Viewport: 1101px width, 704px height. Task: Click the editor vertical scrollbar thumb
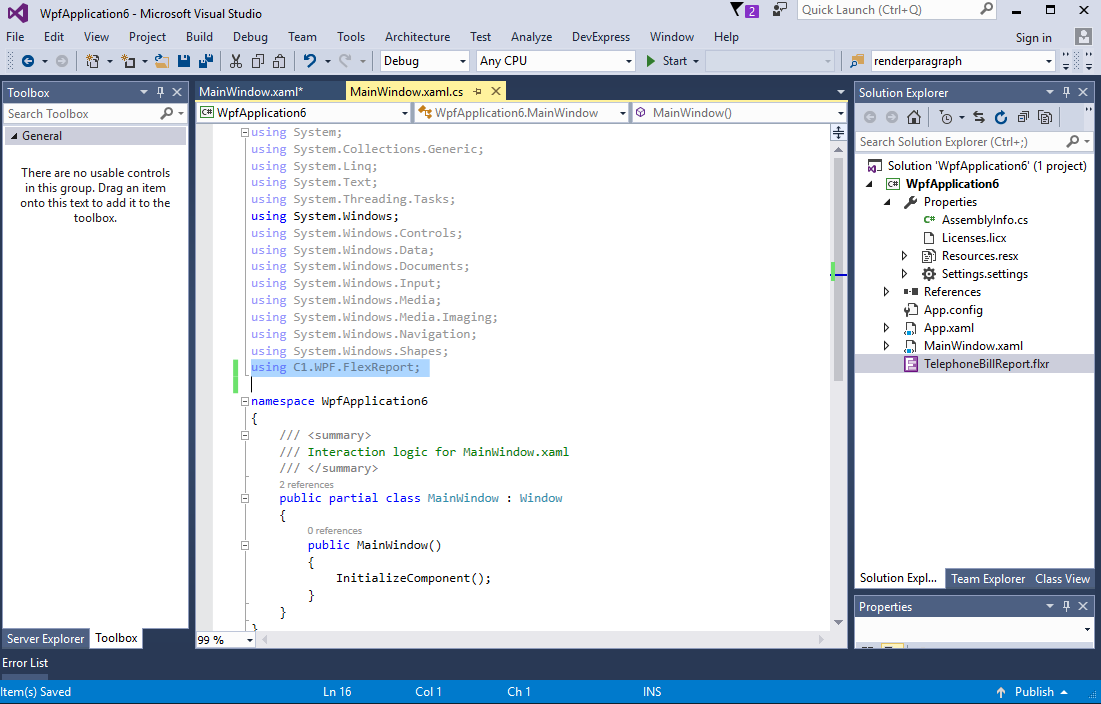tap(838, 268)
